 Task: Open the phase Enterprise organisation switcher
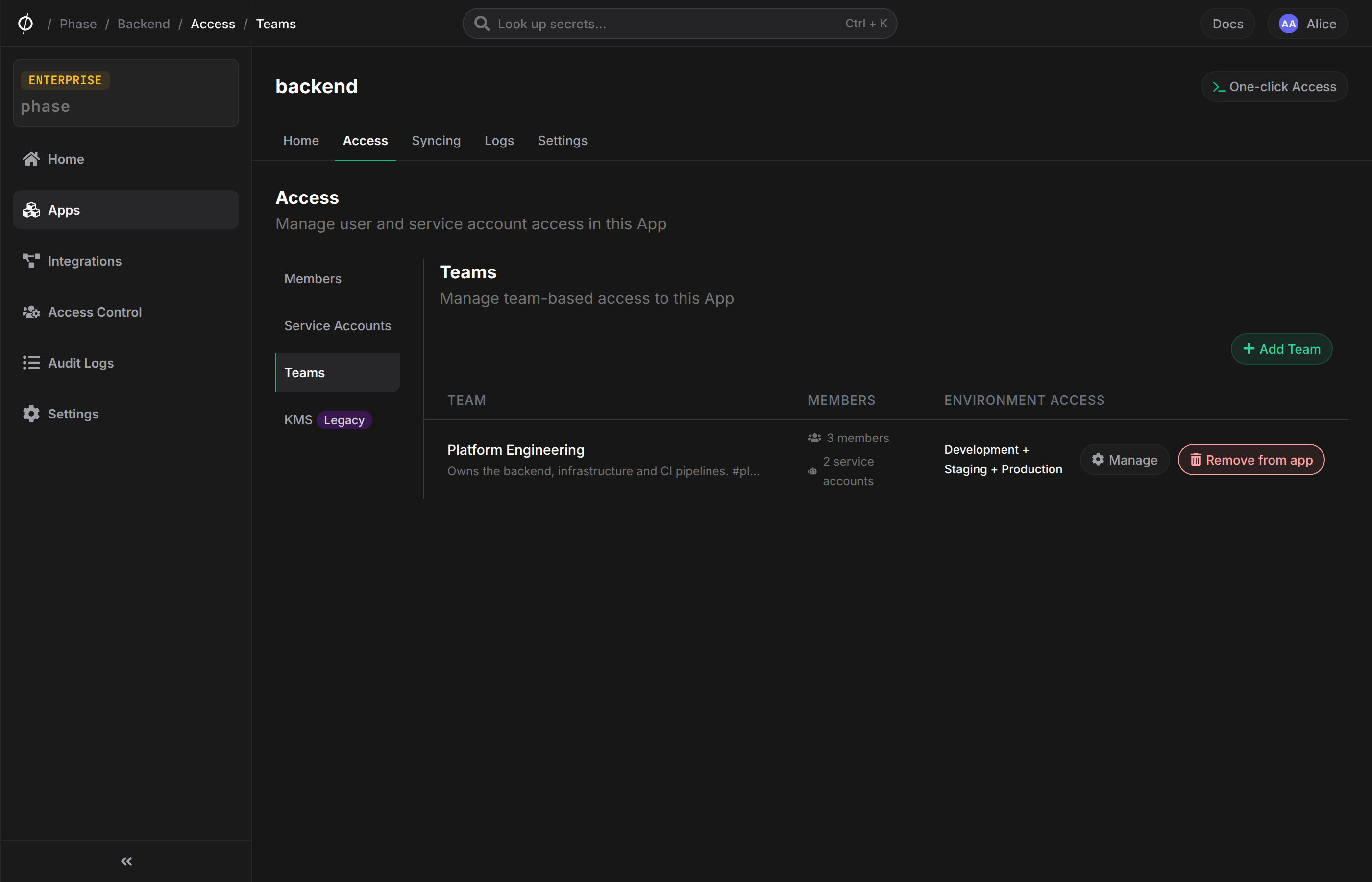(x=126, y=93)
